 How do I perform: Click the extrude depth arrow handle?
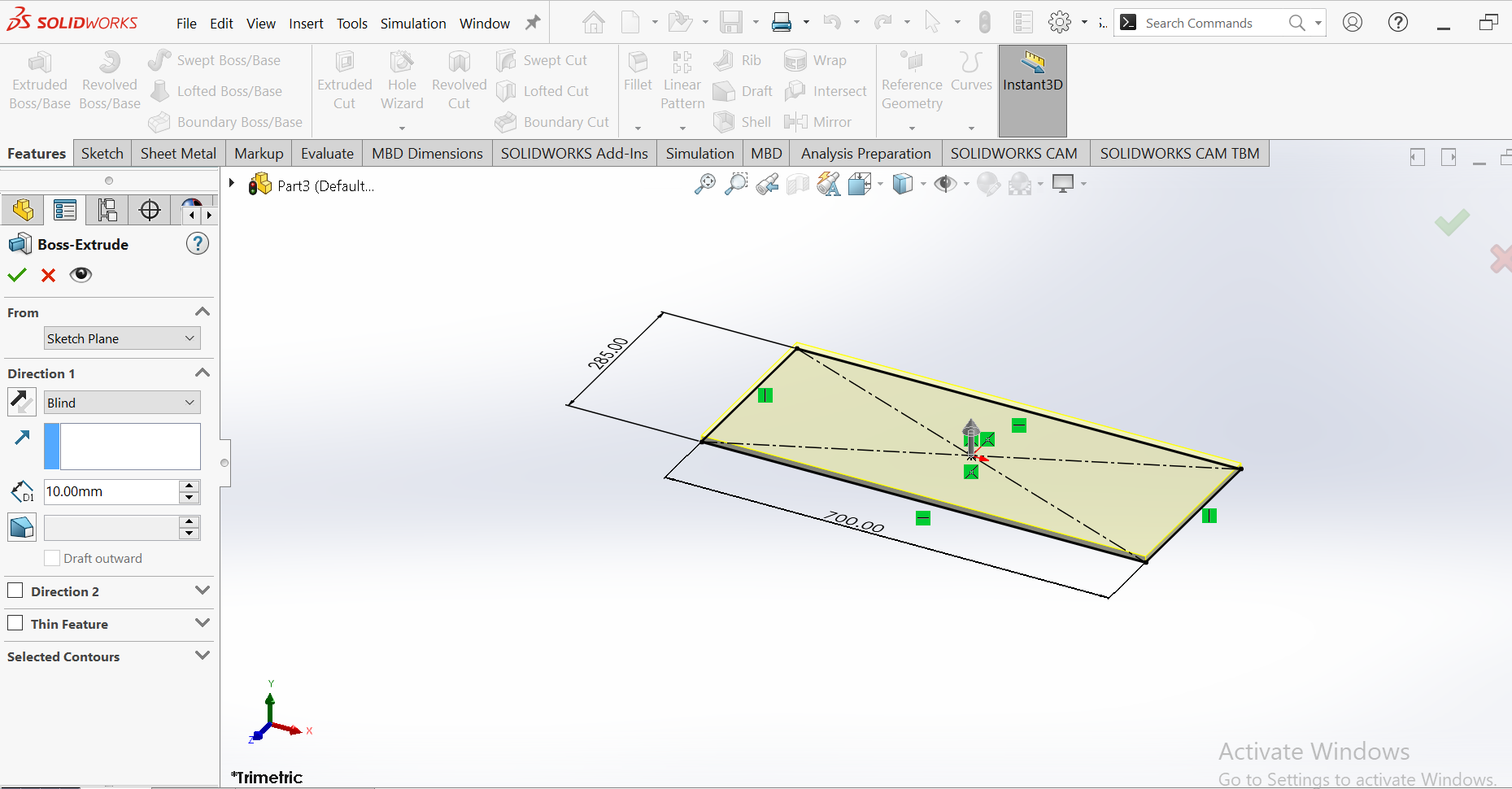971,438
